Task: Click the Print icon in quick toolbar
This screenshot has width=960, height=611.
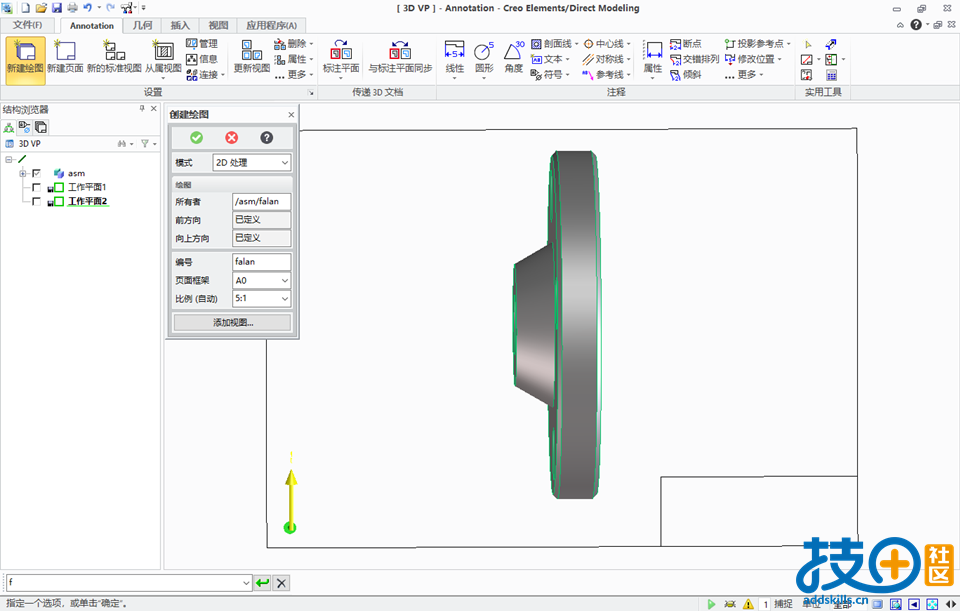Action: point(72,8)
